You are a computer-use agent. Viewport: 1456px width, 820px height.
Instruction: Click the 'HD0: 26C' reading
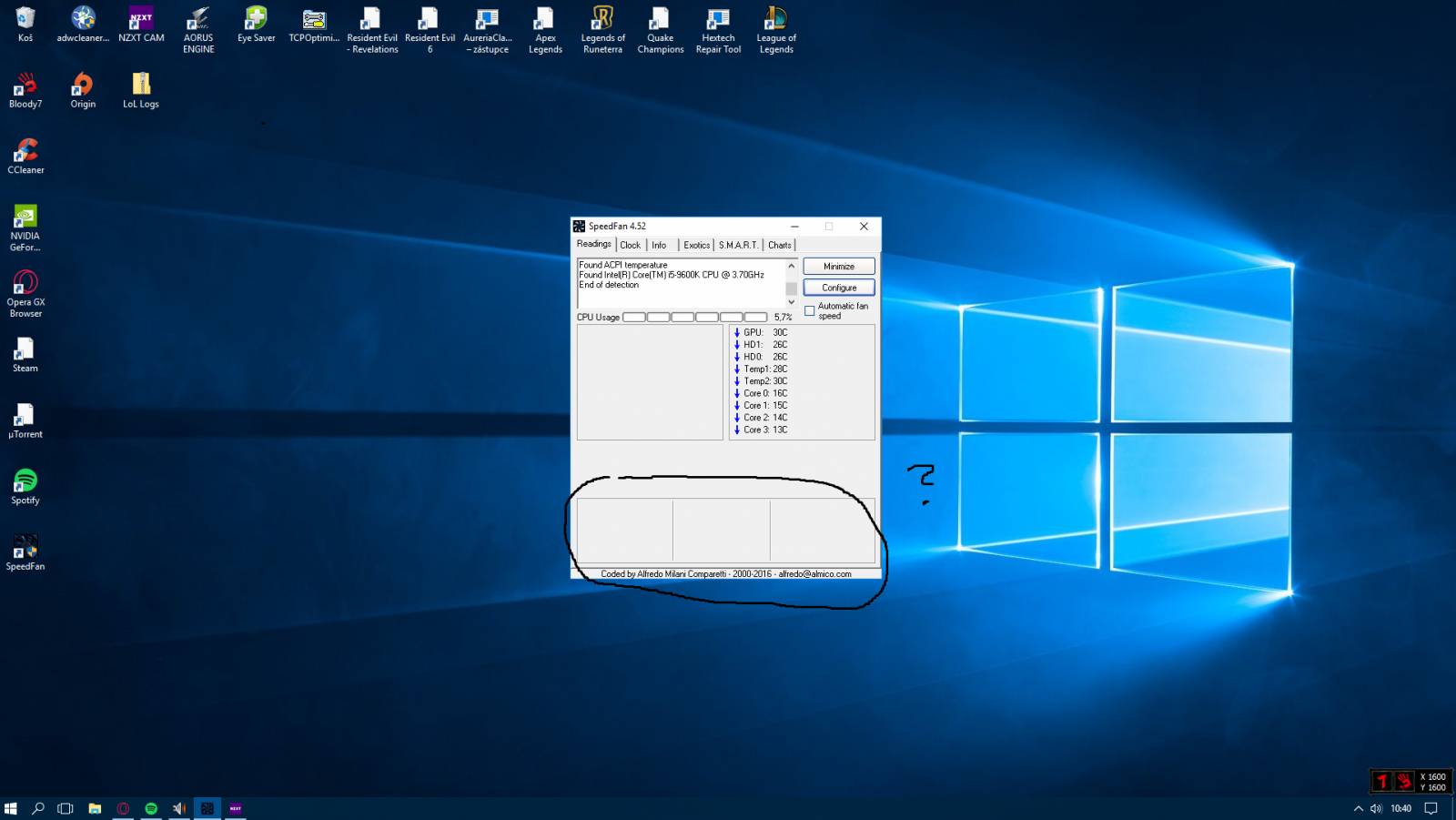[x=761, y=357]
